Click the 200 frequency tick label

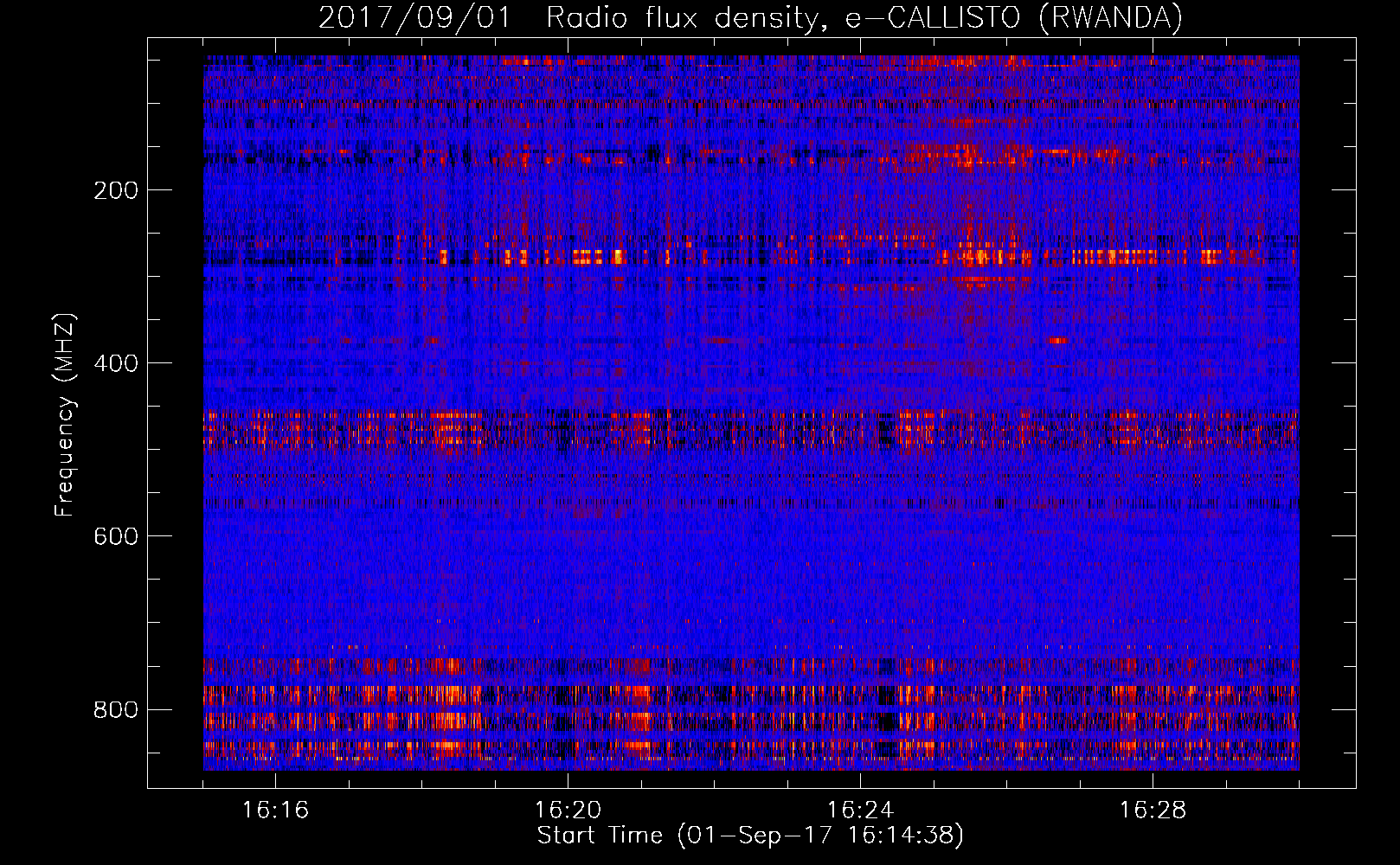coord(116,190)
